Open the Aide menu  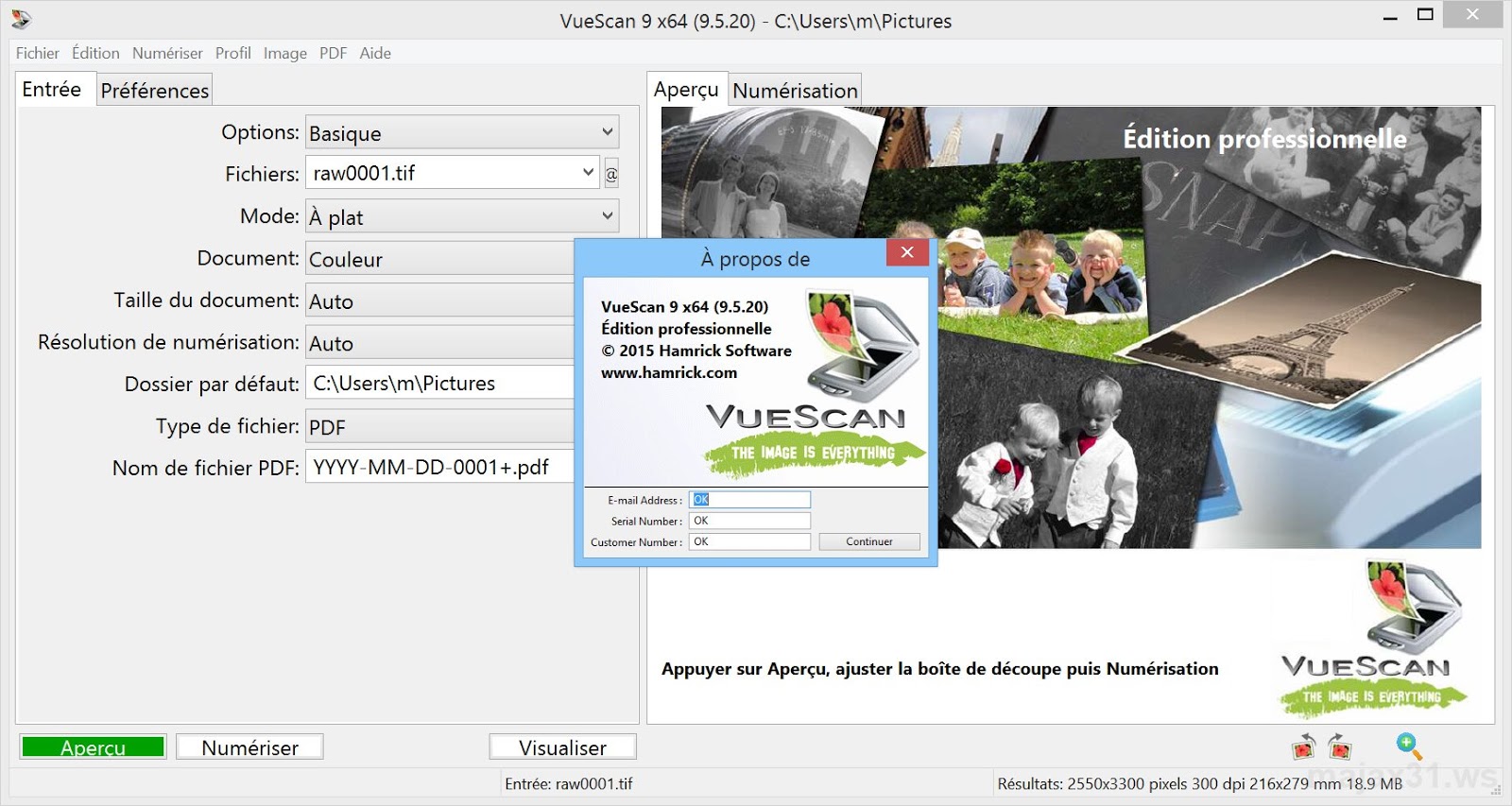pyautogui.click(x=375, y=53)
